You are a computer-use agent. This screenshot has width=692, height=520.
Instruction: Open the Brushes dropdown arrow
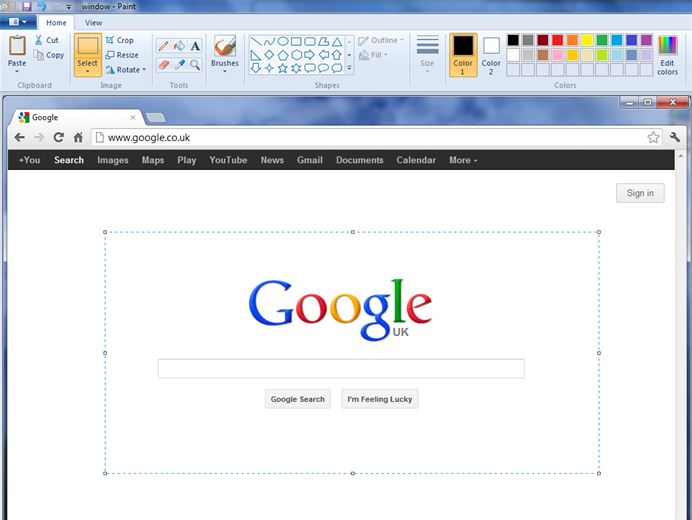tap(225, 71)
